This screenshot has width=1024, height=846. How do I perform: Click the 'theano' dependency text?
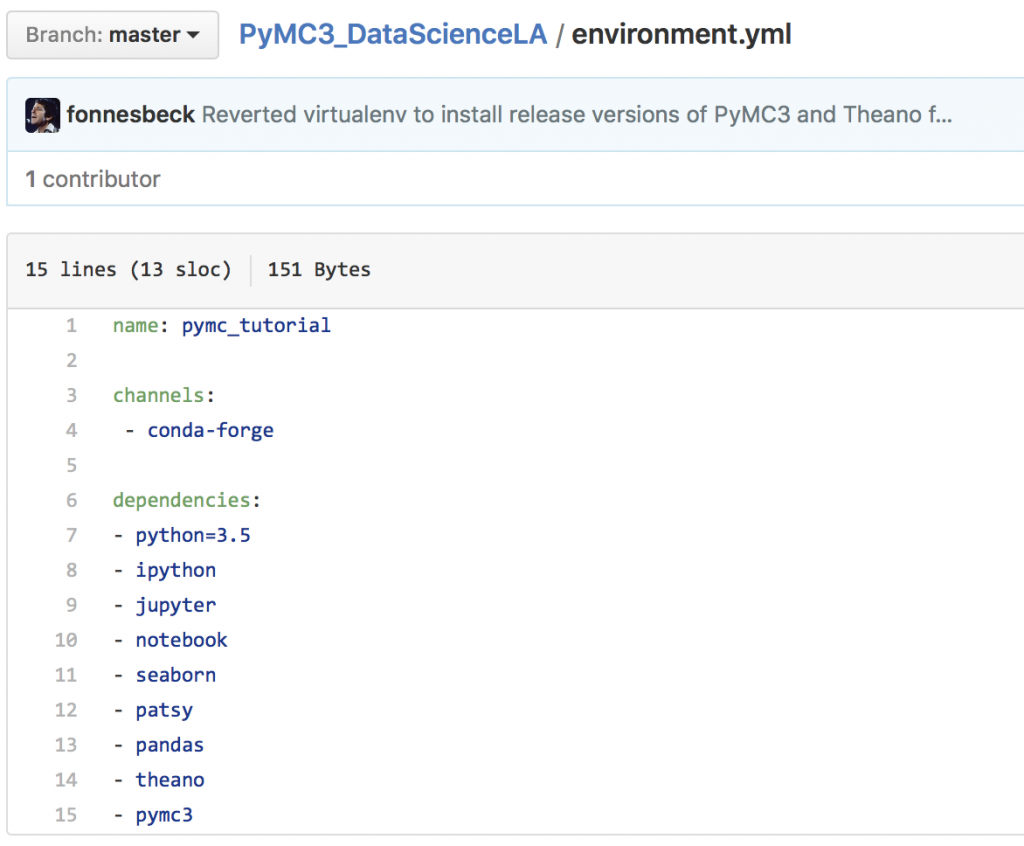(170, 780)
